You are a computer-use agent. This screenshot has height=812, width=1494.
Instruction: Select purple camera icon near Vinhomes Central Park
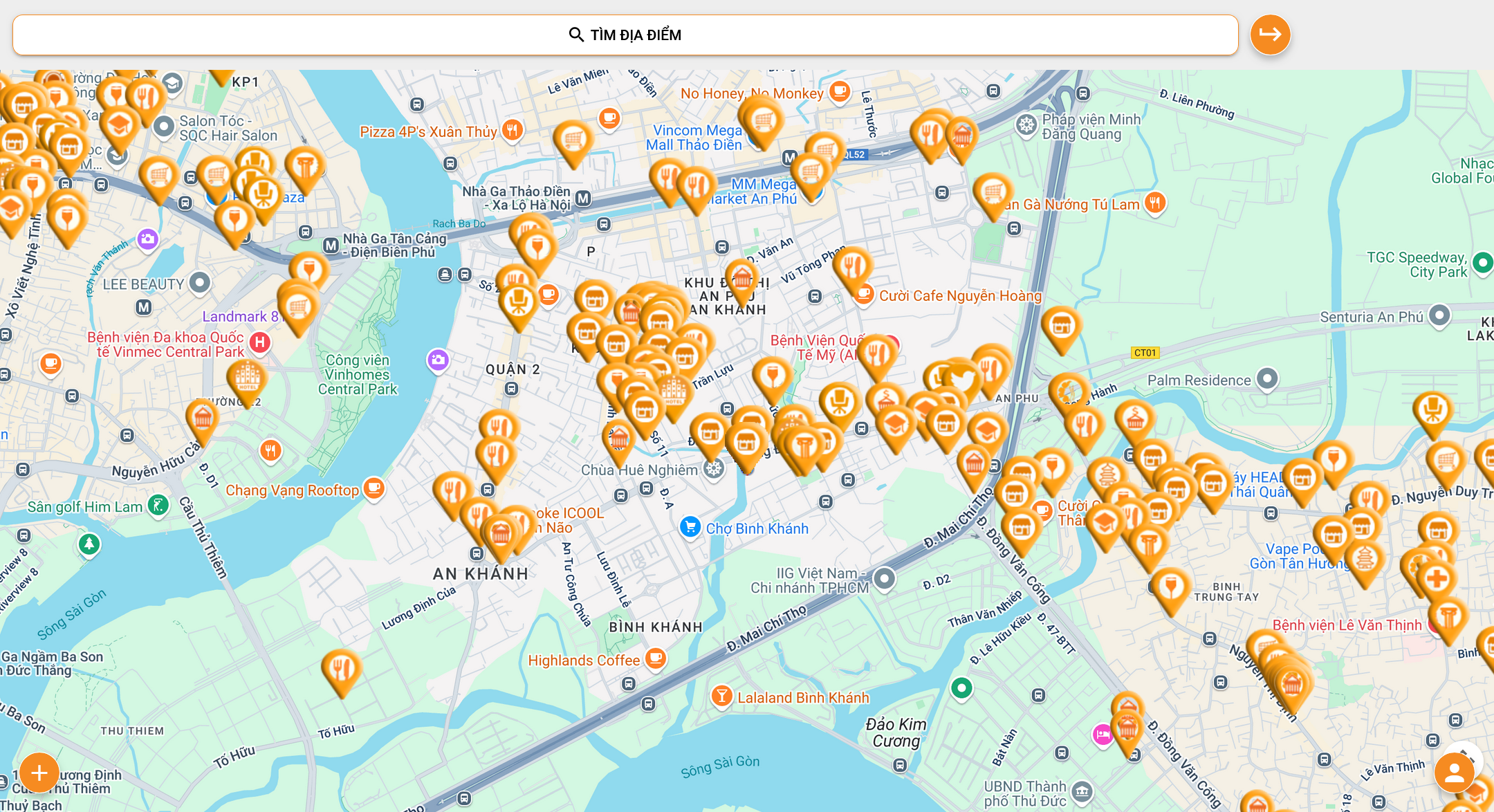point(438,360)
